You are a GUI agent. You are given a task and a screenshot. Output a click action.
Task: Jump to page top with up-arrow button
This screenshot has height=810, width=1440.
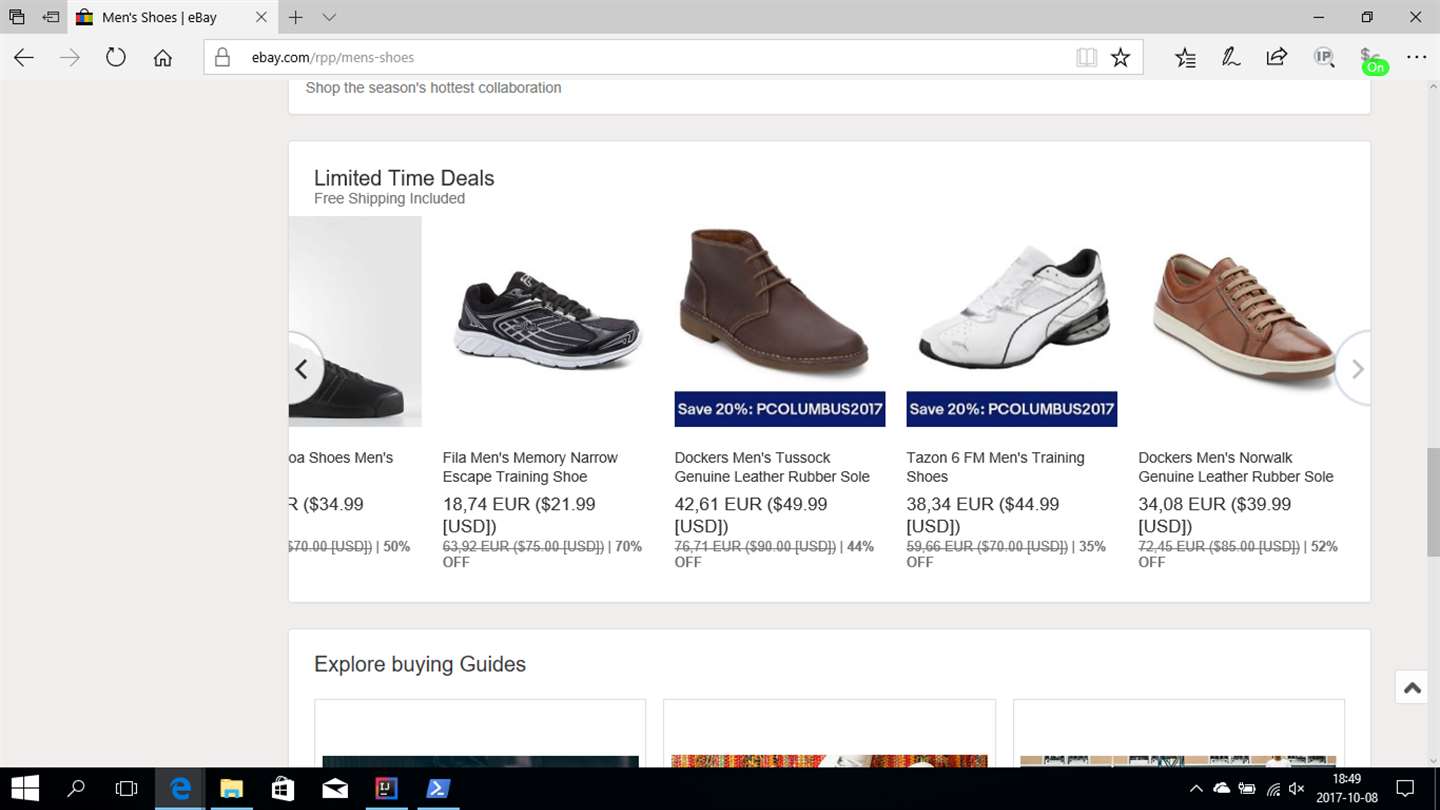(x=1412, y=687)
